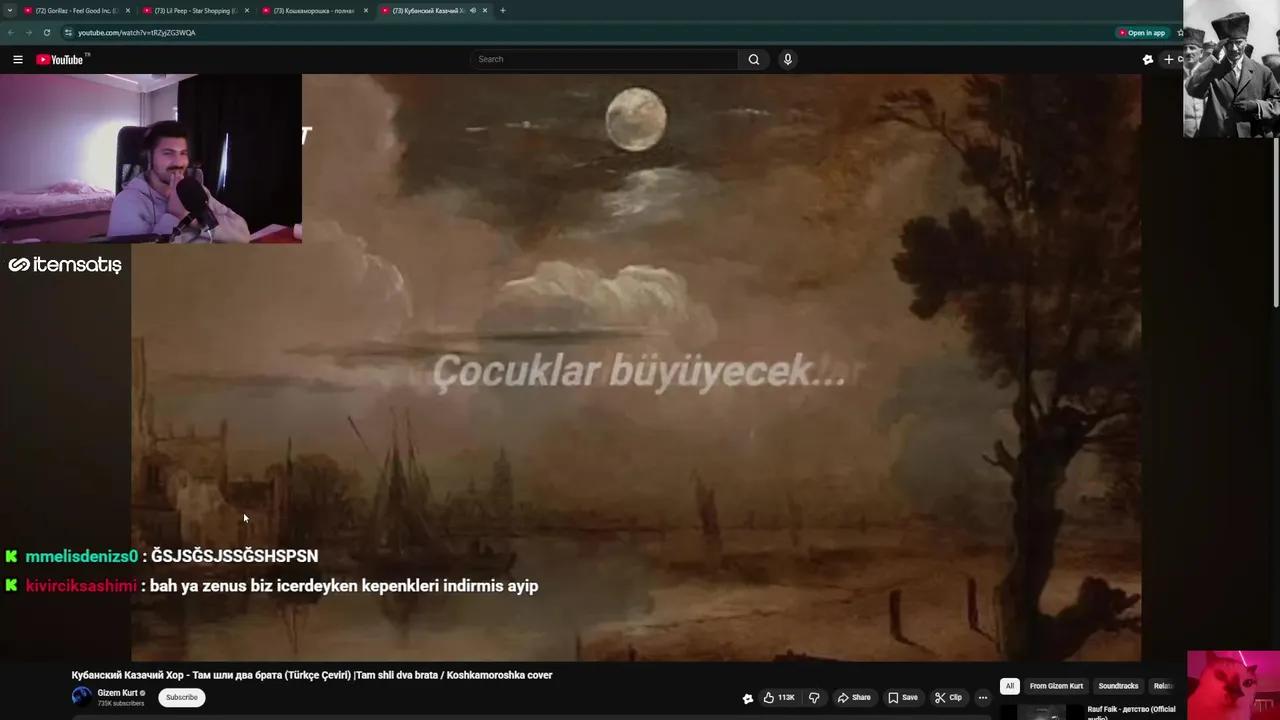Open the YouTube hamburger guide menu
This screenshot has height=720, width=1280.
[17, 60]
